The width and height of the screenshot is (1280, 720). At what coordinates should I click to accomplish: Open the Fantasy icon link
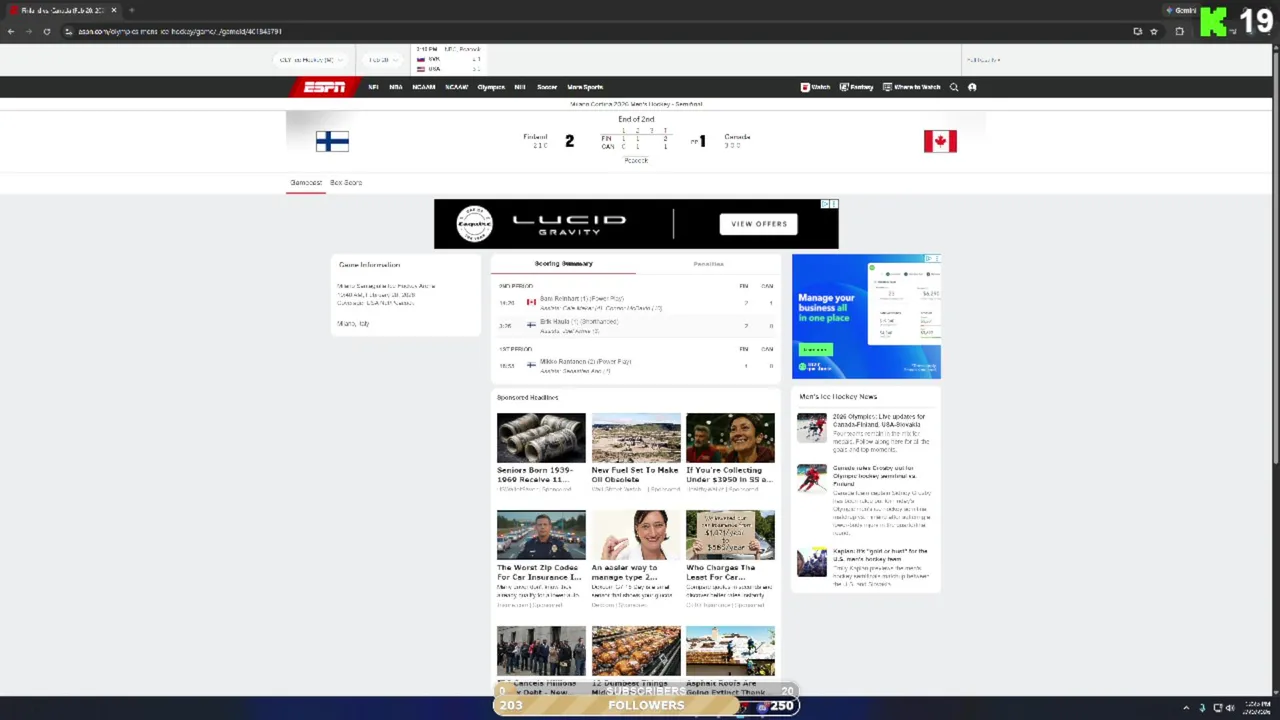coord(856,87)
